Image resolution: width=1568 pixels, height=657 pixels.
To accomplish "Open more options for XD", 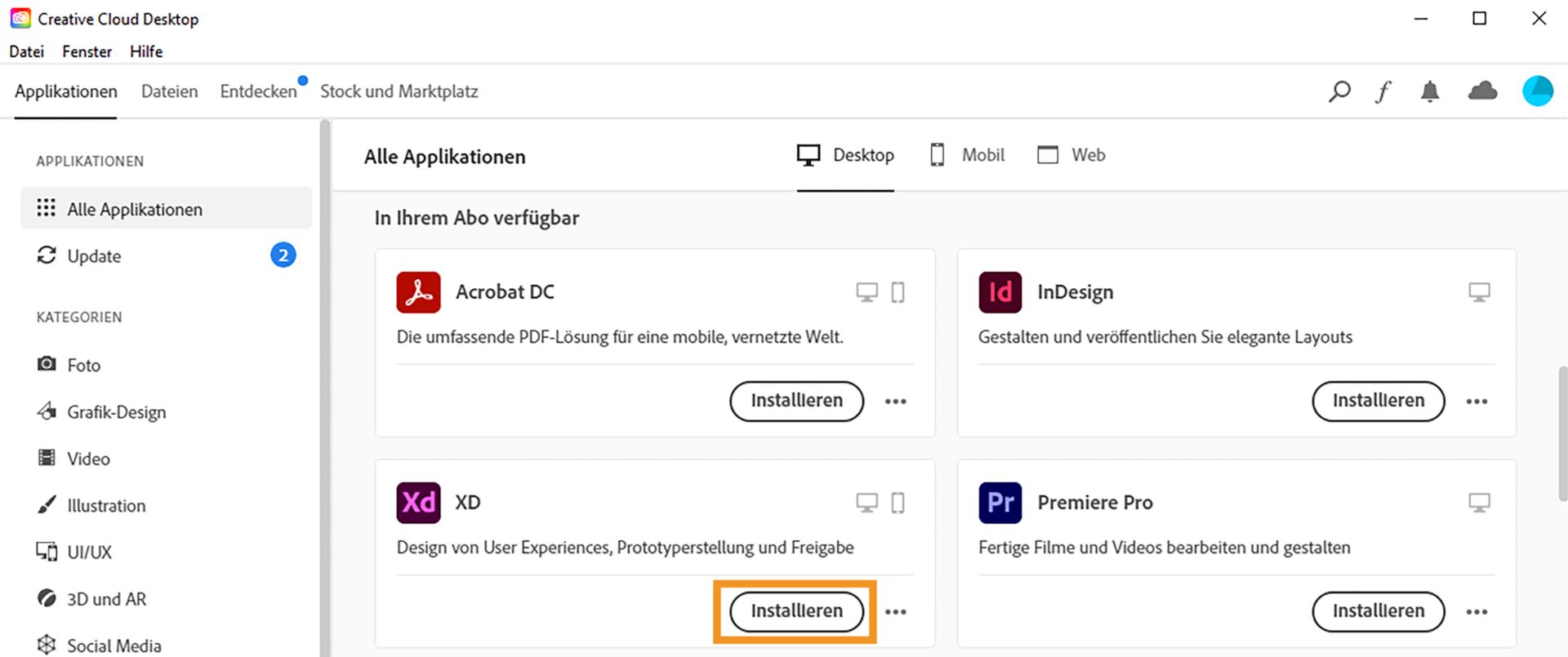I will click(896, 612).
